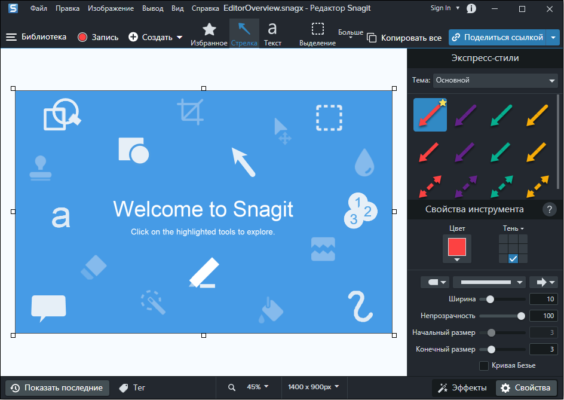The image size is (564, 400).
Task: Click the speech bubble callout icon on canvas
Action: pos(49,308)
